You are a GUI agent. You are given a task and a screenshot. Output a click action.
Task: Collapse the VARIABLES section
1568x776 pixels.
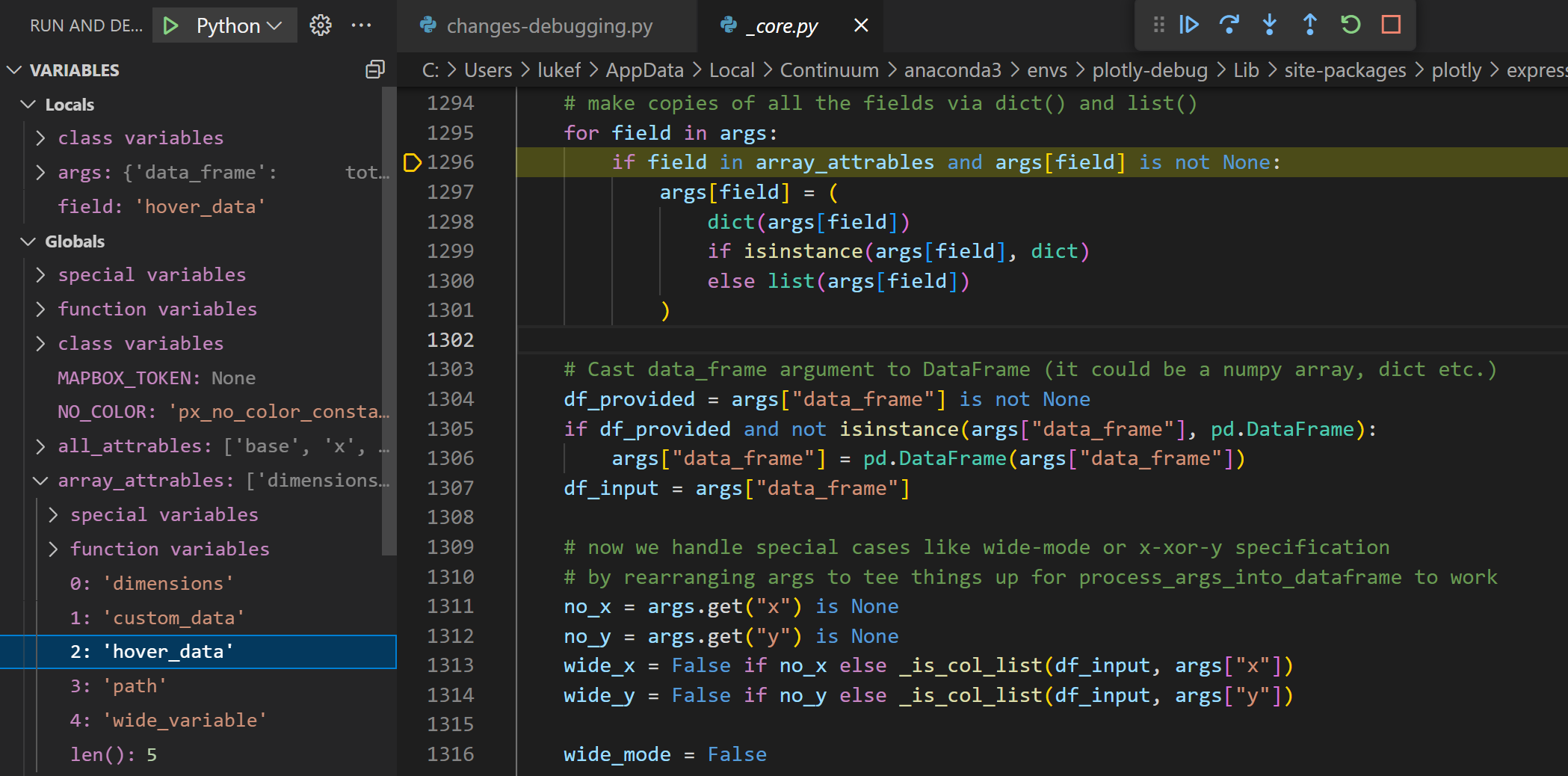tap(14, 70)
